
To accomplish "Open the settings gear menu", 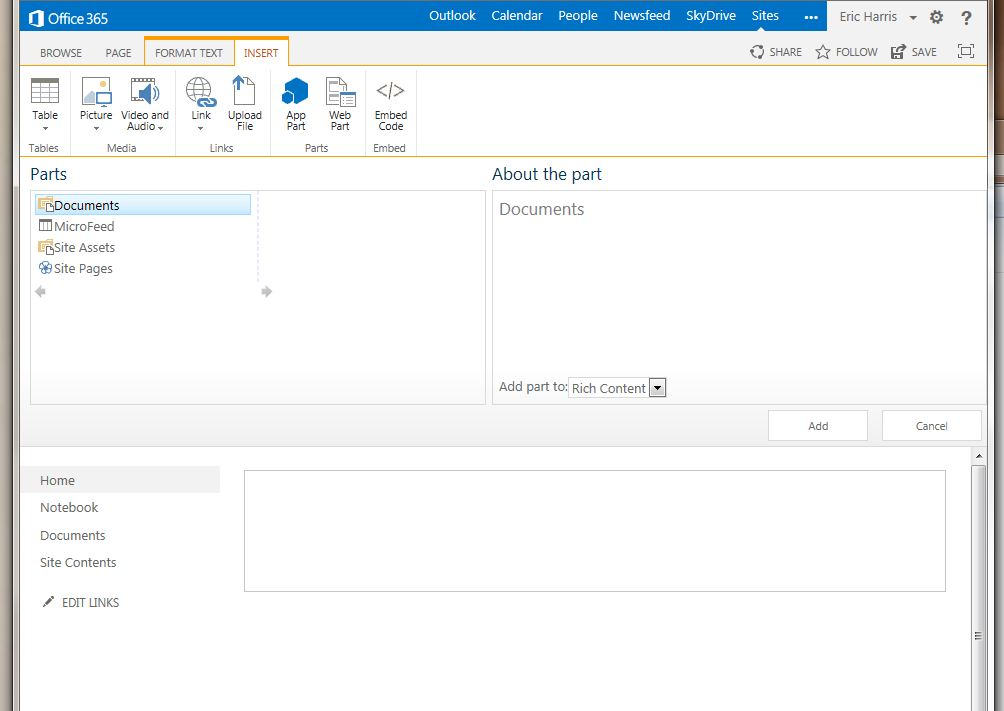I will 936,17.
